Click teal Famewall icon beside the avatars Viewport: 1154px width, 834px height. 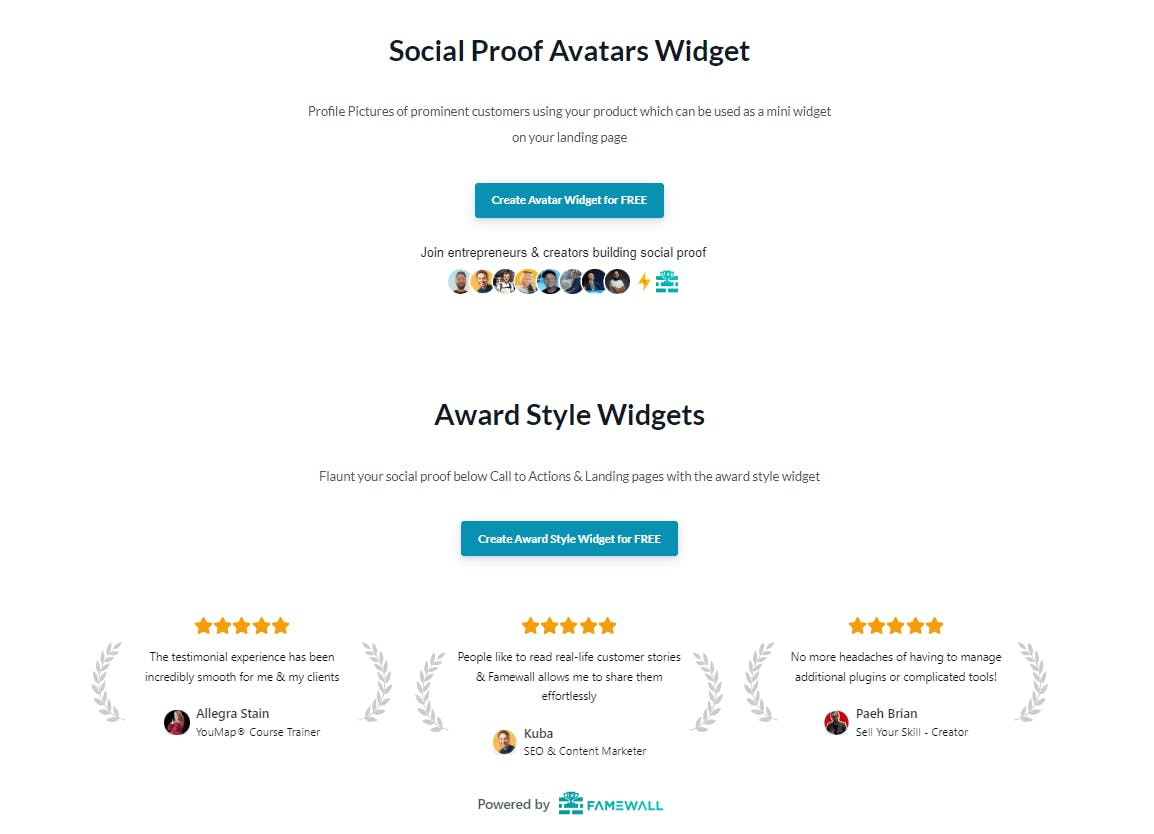tap(667, 282)
